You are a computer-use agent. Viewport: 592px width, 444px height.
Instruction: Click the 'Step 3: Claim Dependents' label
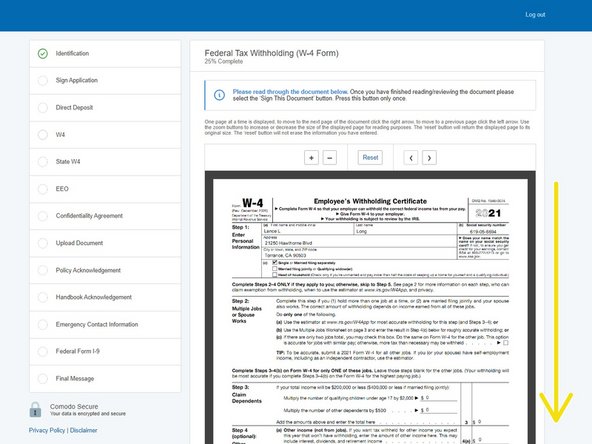tap(247, 394)
